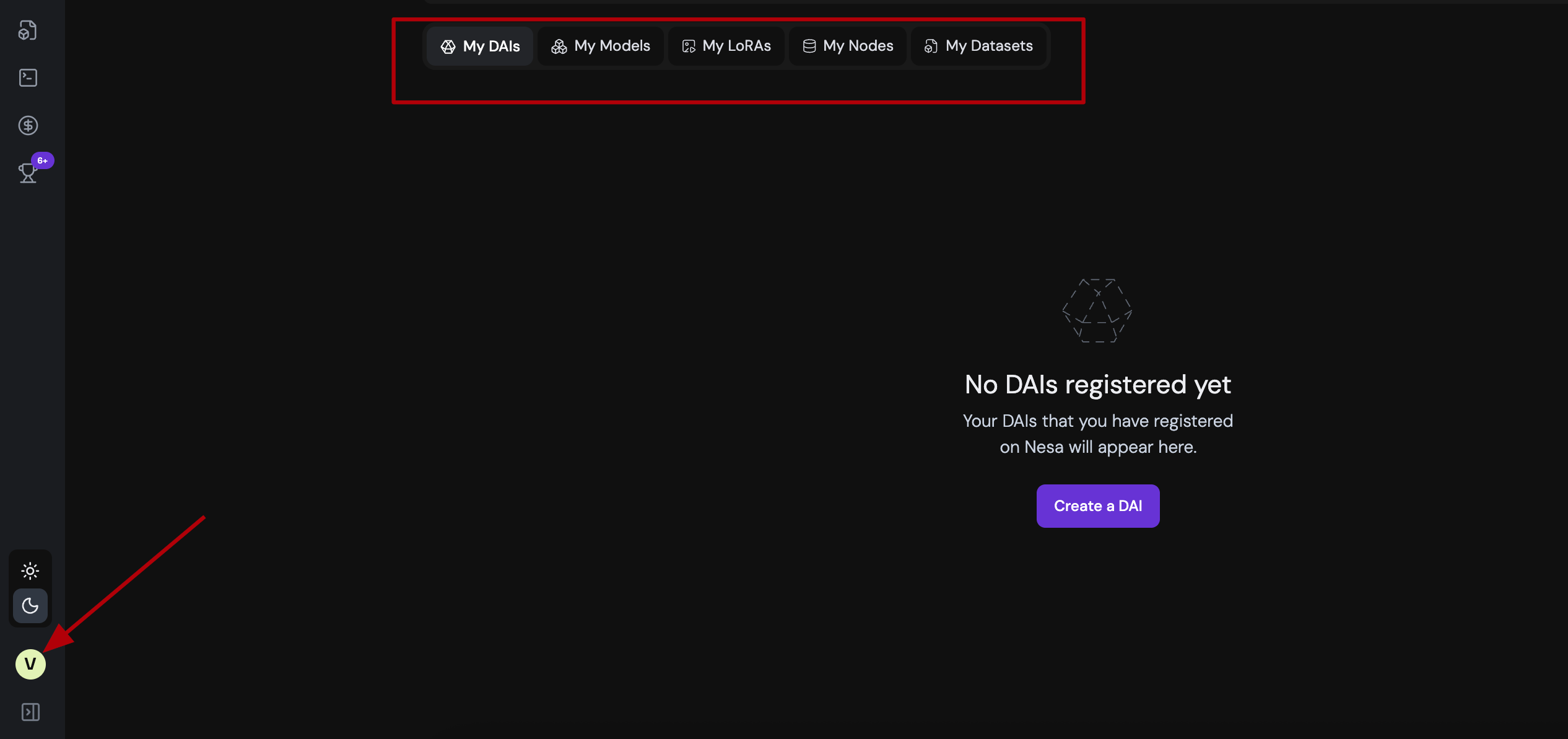
Task: Open the V user avatar menu
Action: [x=30, y=664]
